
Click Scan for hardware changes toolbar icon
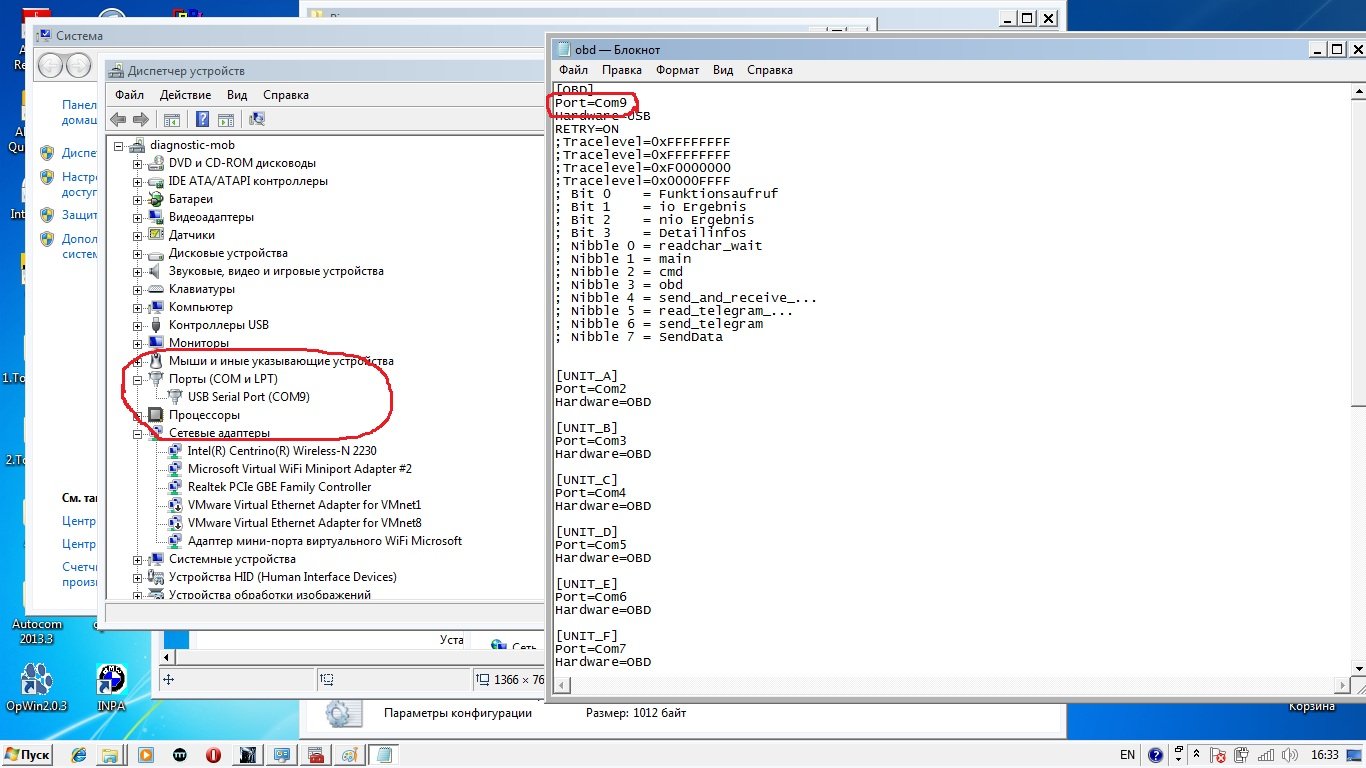[x=257, y=120]
